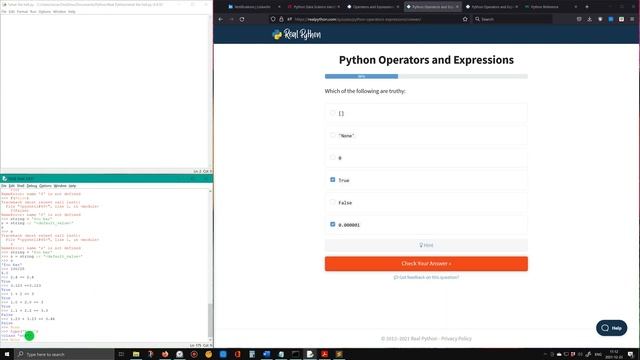Open Task View on the taskbar

click(x=121, y=354)
